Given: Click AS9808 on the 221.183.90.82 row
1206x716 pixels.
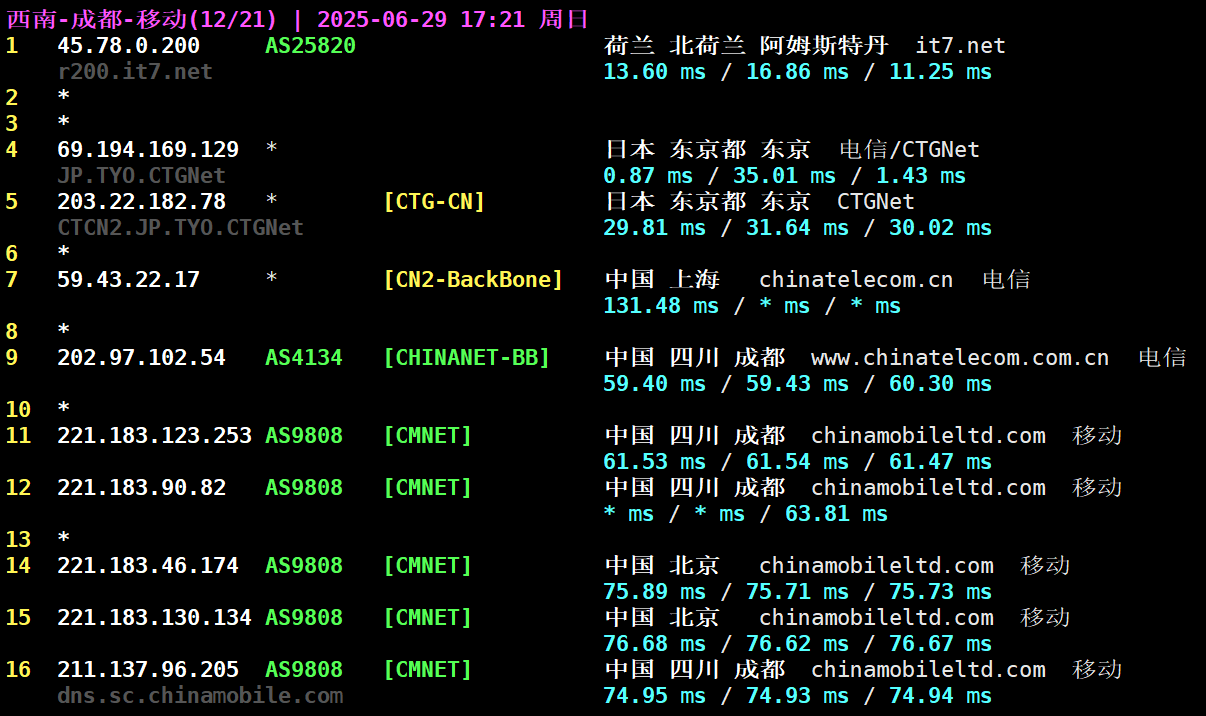Looking at the screenshot, I should coord(304,488).
